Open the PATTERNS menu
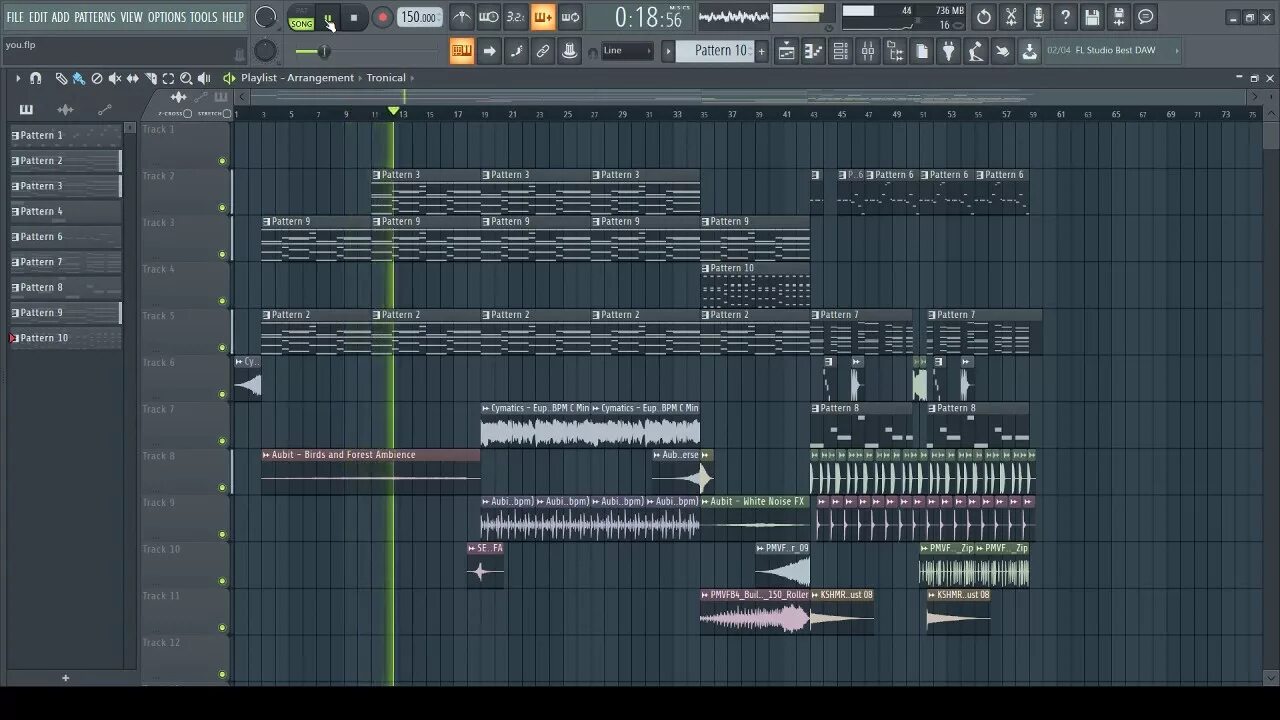Image resolution: width=1280 pixels, height=720 pixels. [x=95, y=17]
